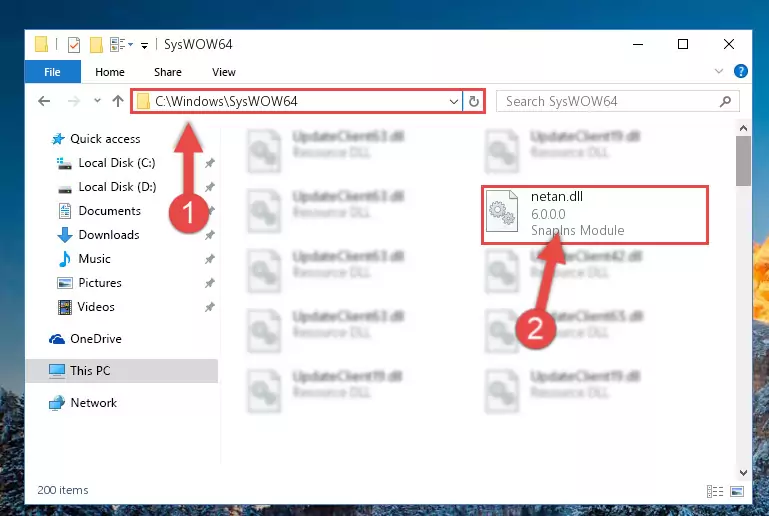Screen dimensions: 769x516
Task: Switch to the Home ribbon tab
Action: 110,72
